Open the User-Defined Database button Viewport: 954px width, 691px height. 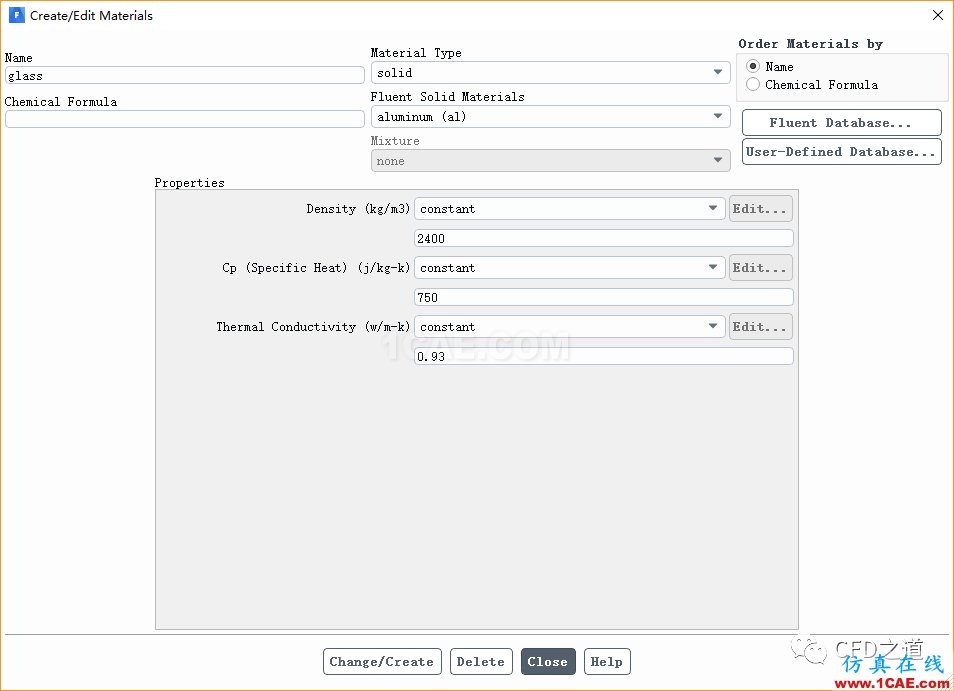[842, 152]
